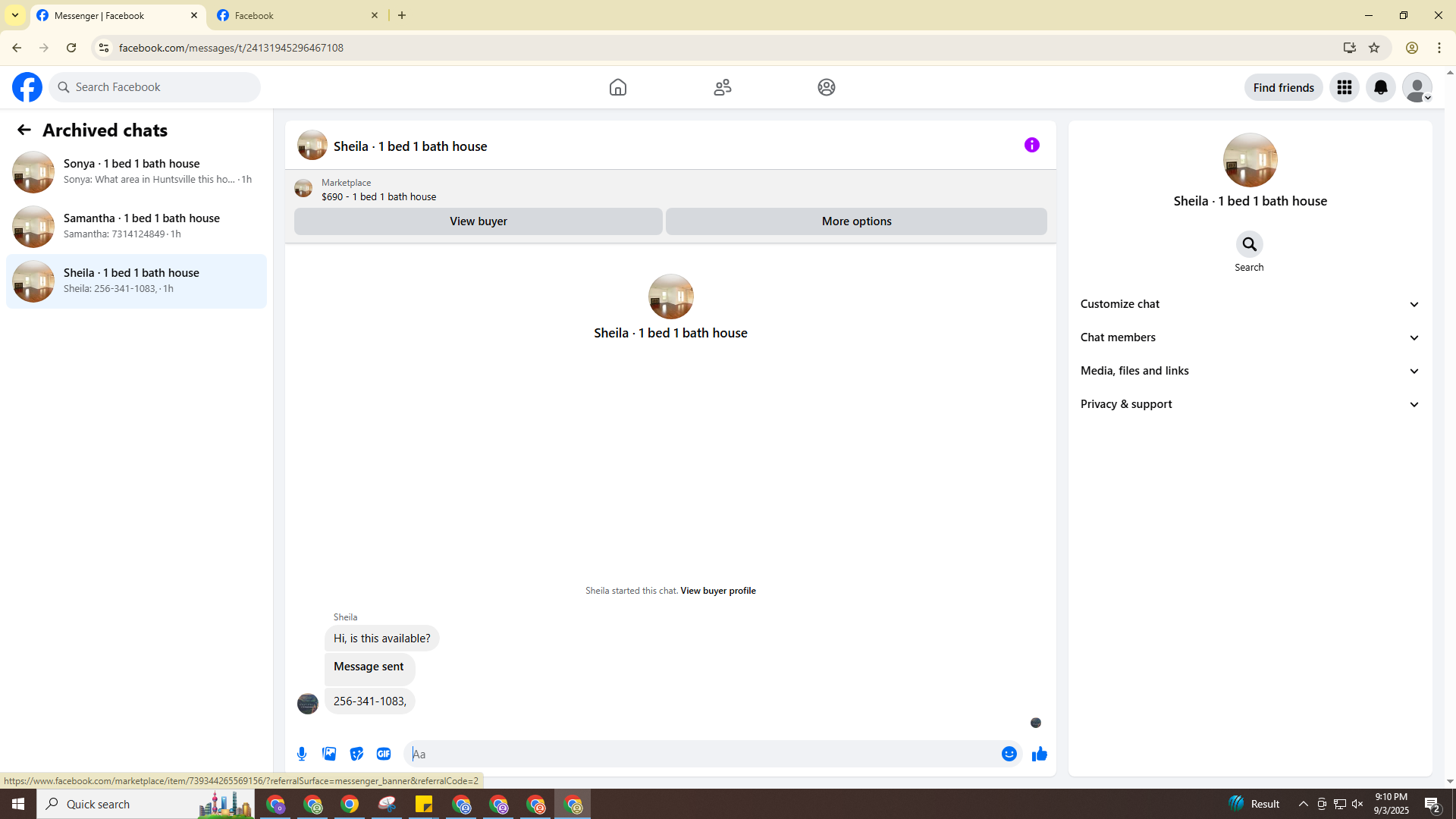This screenshot has width=1456, height=819.
Task: Show hidden system tray icons
Action: [1304, 804]
